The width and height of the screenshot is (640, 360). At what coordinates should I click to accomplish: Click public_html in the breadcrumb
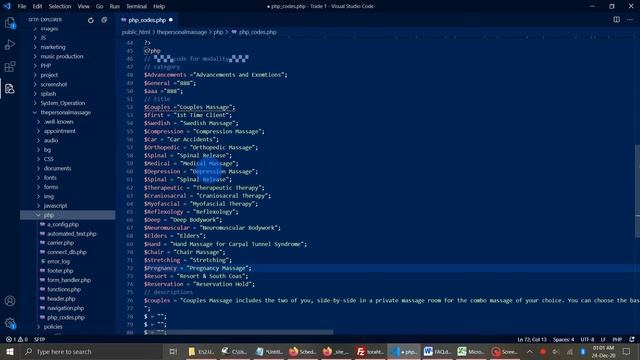point(136,32)
